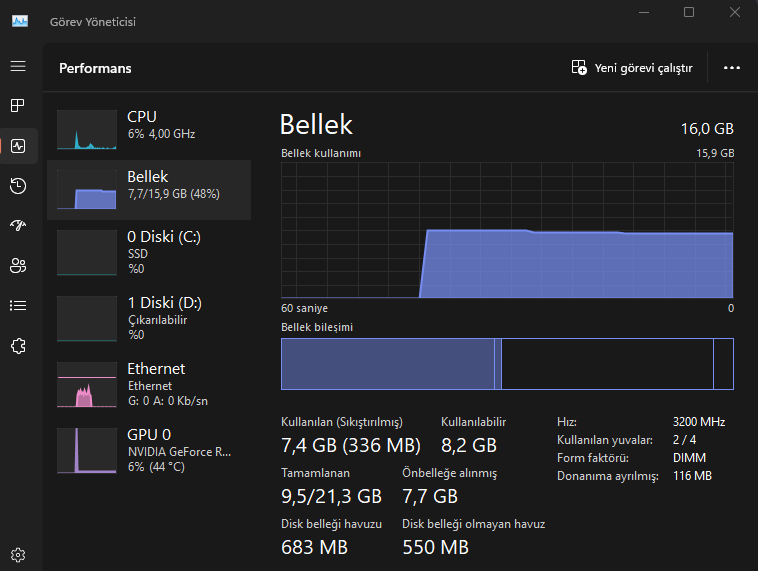View the Ethernet network performance

(x=149, y=384)
